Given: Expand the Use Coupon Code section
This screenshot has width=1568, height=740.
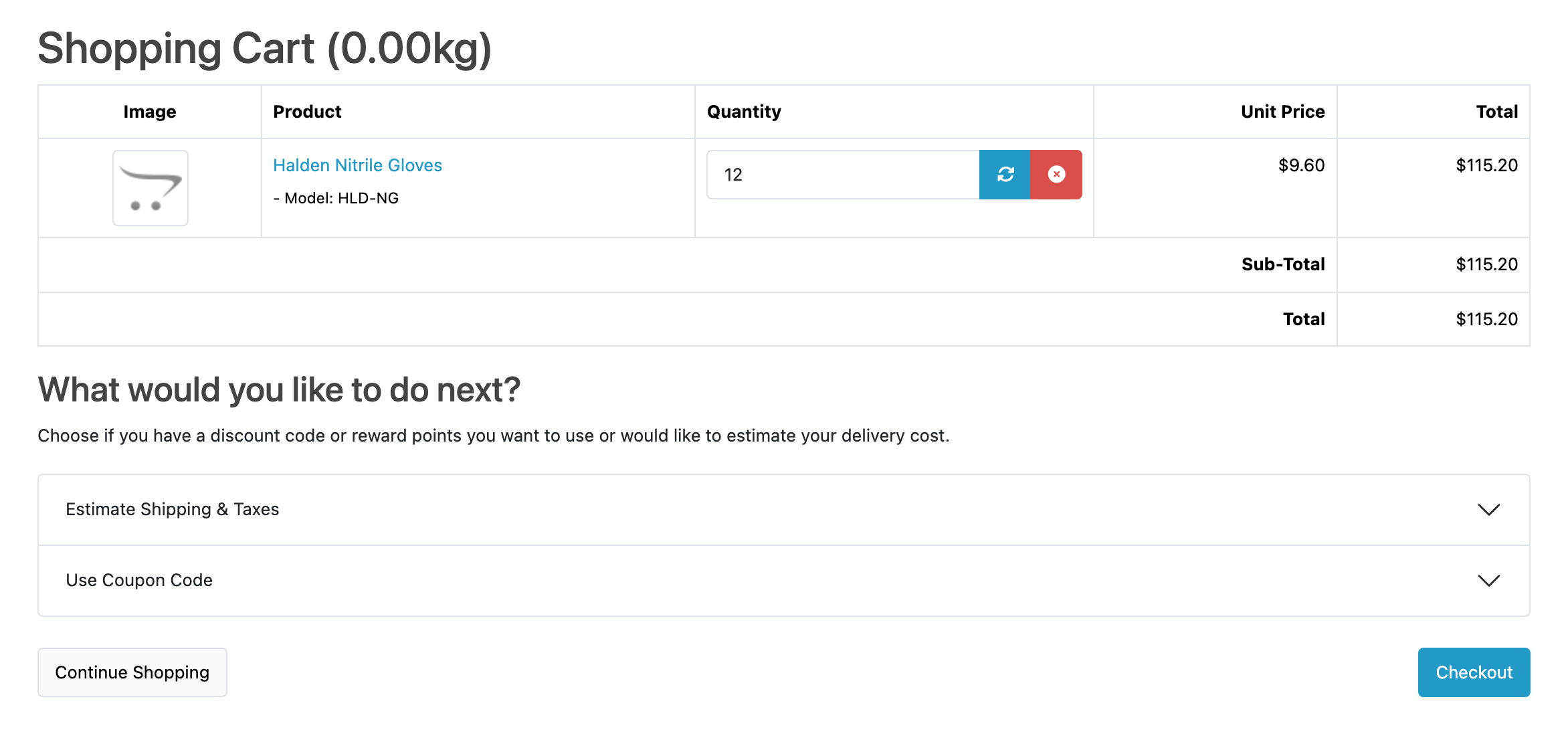Looking at the screenshot, I should [784, 581].
